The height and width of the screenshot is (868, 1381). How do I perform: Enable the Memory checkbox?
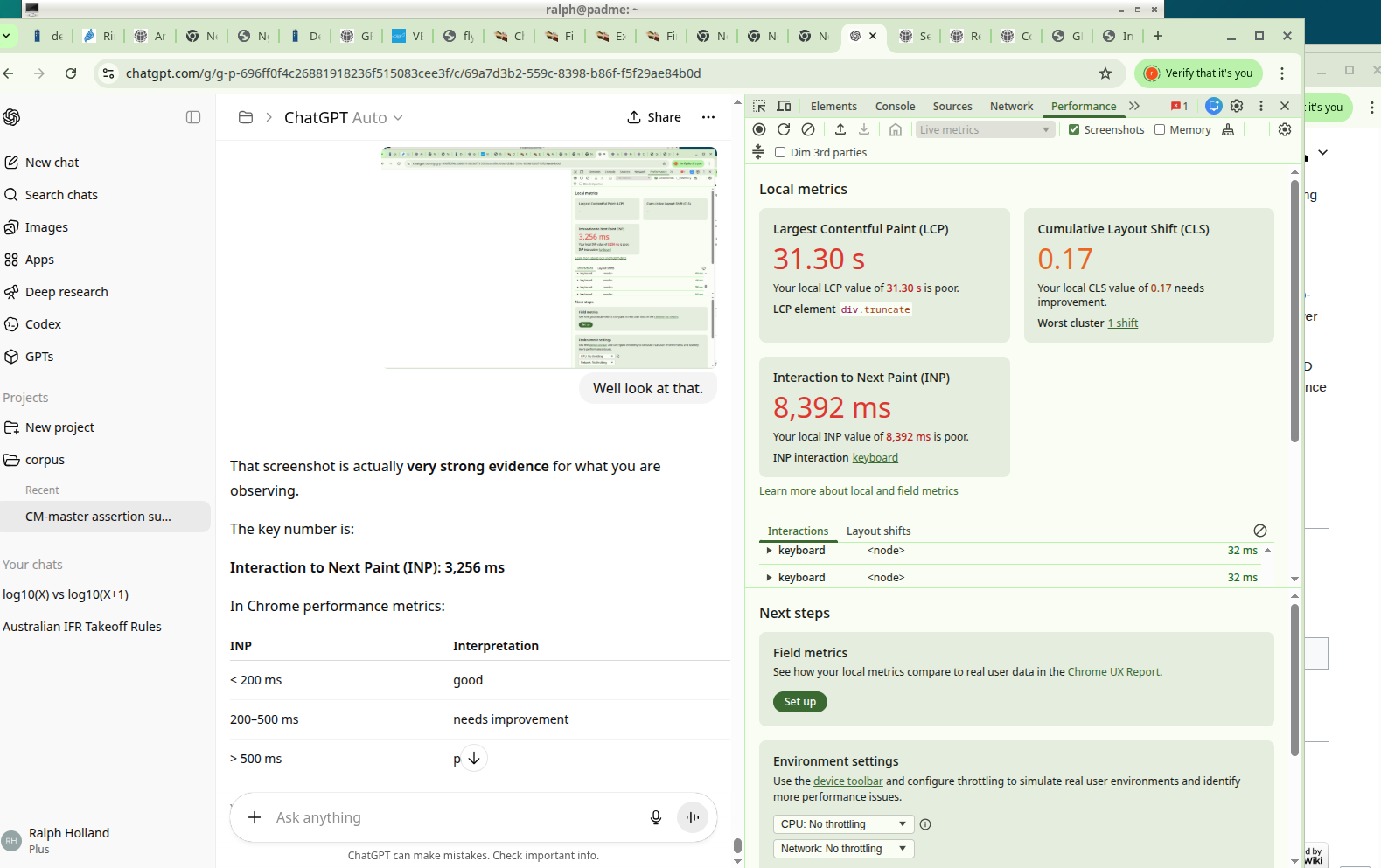(x=1160, y=129)
